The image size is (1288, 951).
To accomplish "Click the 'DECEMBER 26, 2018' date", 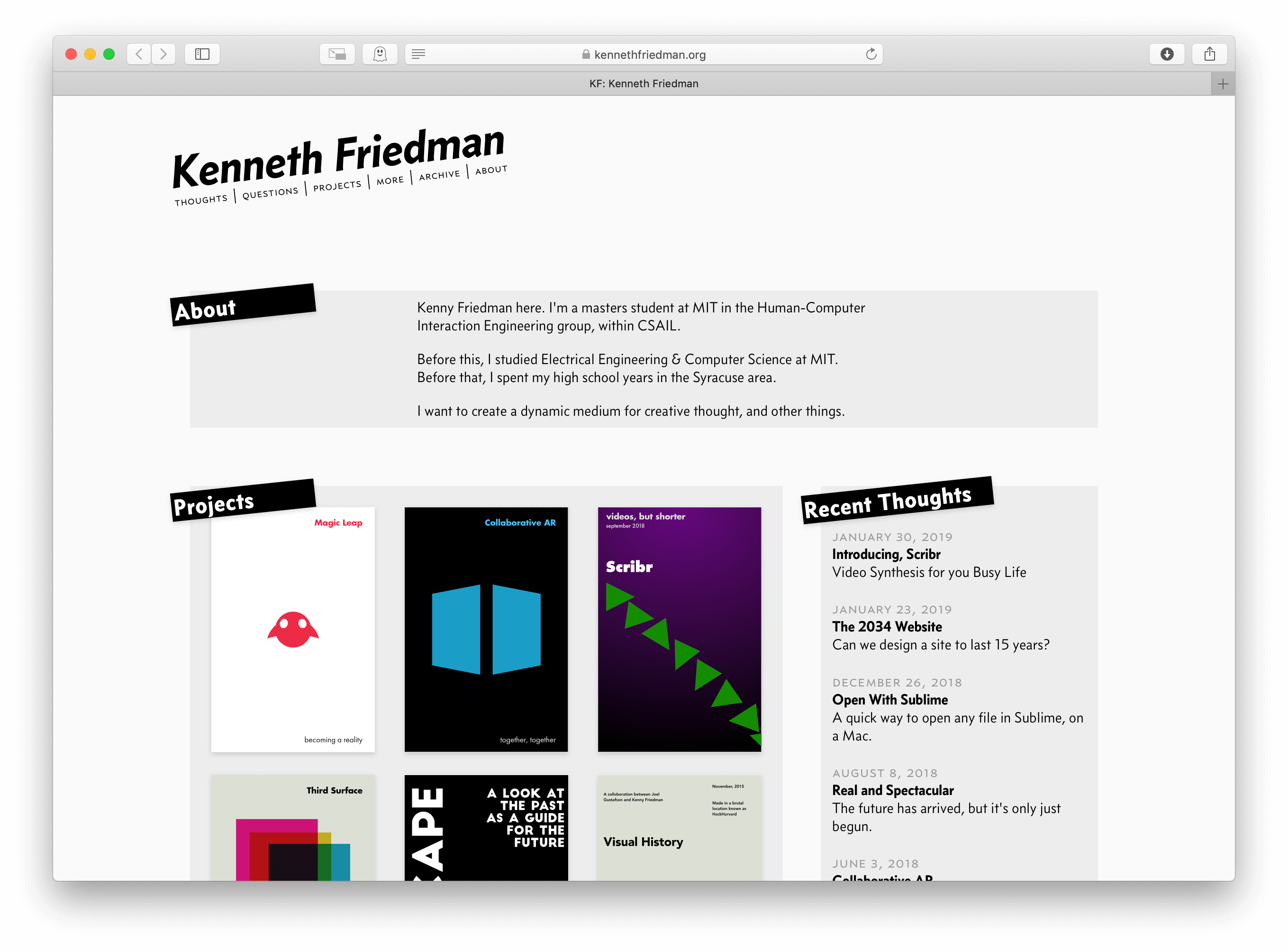I will click(897, 683).
